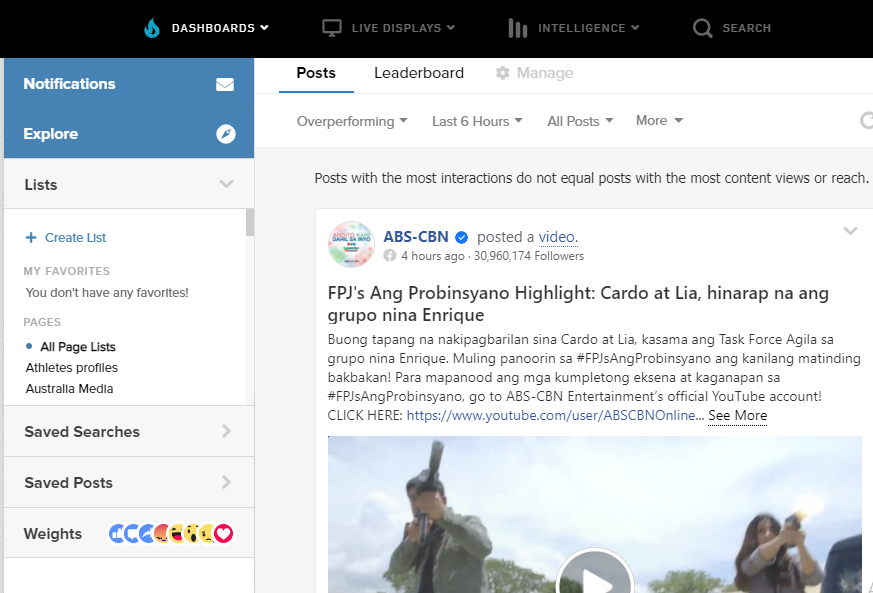This screenshot has height=593, width=873.
Task: Click the Wow reaction icon in Weights
Action: tap(193, 533)
